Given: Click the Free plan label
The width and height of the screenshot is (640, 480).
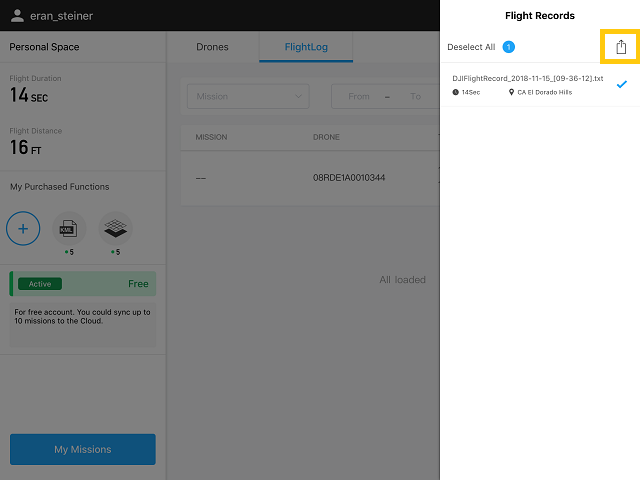Looking at the screenshot, I should point(138,284).
